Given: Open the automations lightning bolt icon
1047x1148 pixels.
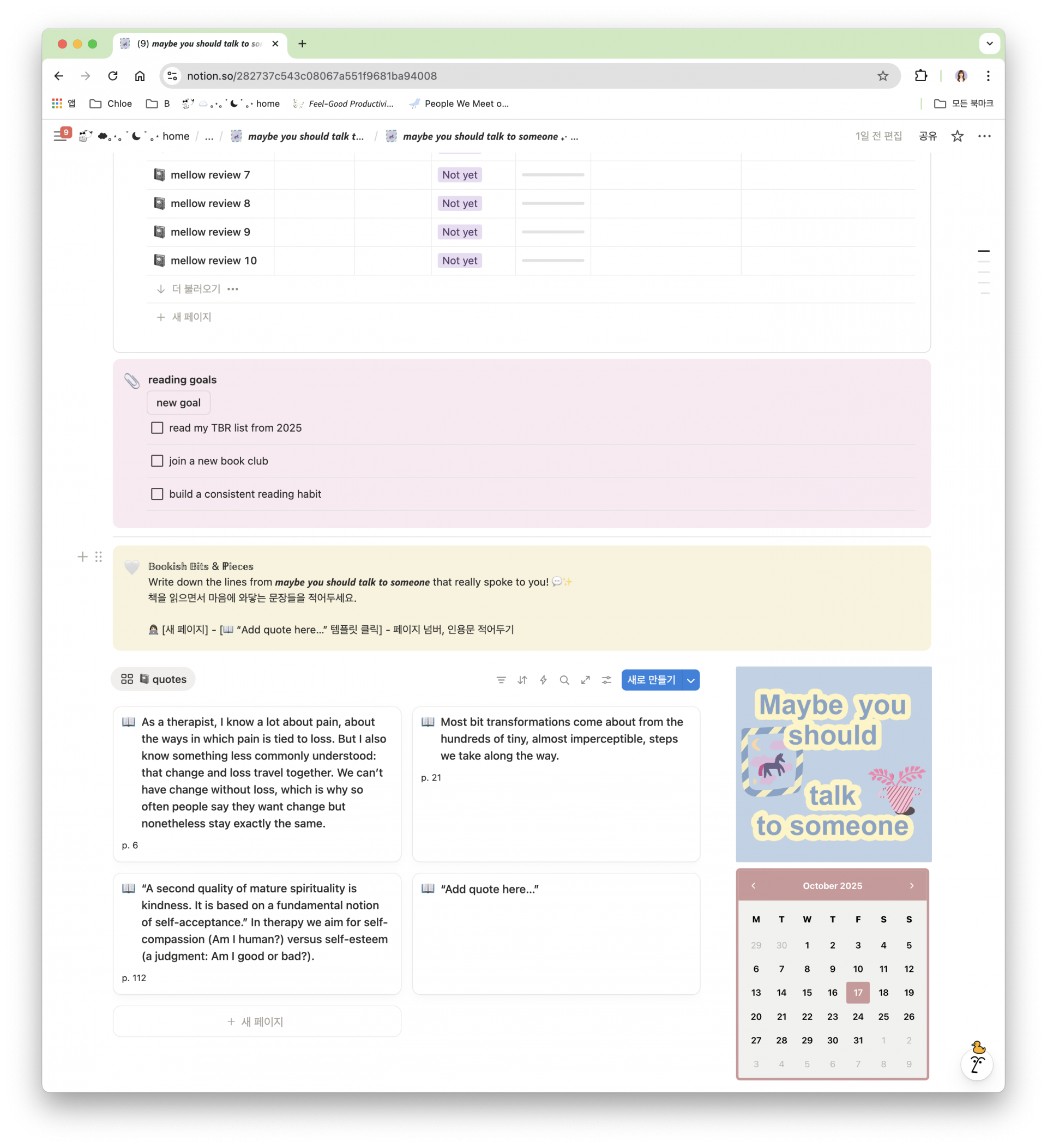Looking at the screenshot, I should (543, 680).
